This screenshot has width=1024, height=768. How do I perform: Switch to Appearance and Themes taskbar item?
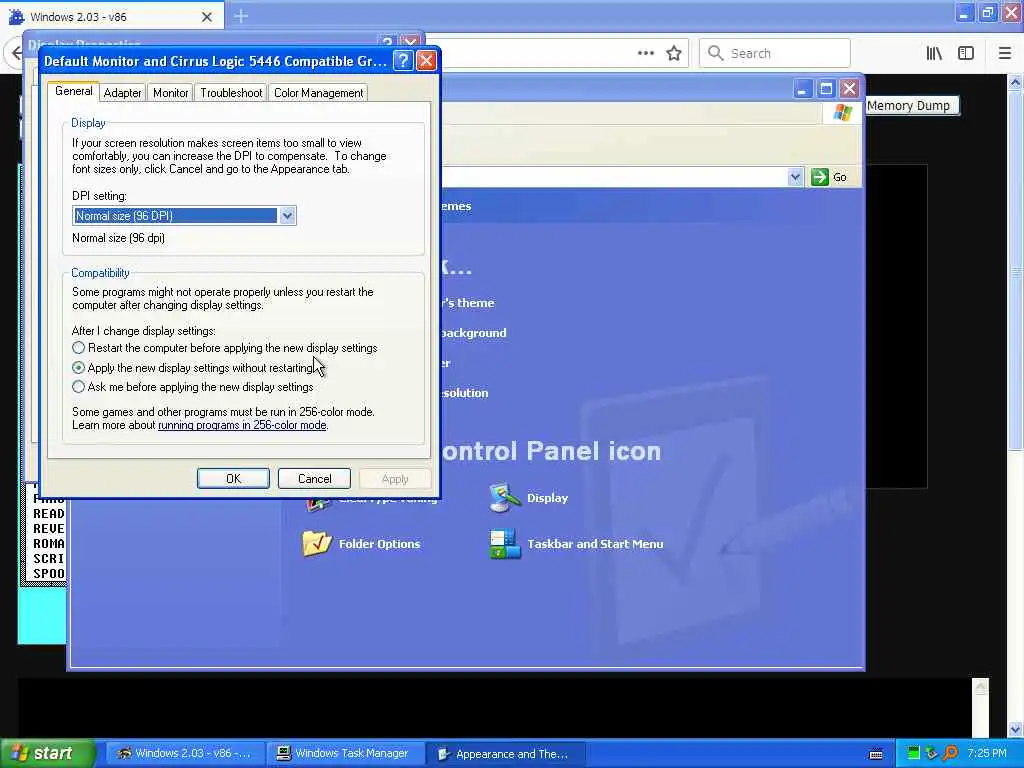pyautogui.click(x=505, y=754)
